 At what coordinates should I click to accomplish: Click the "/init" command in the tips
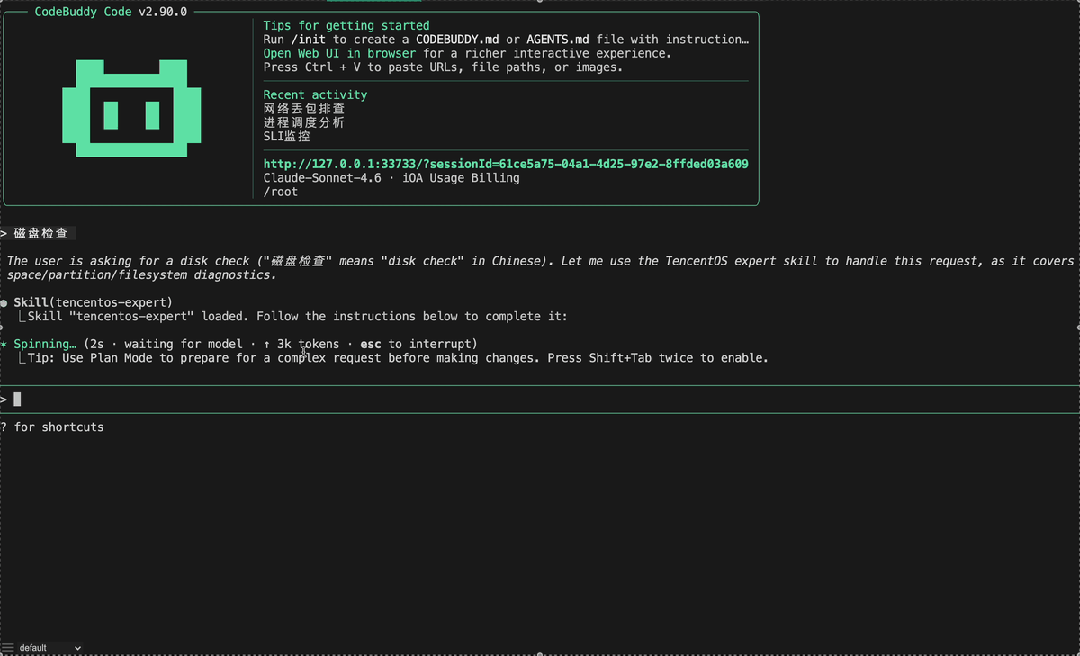[309, 39]
